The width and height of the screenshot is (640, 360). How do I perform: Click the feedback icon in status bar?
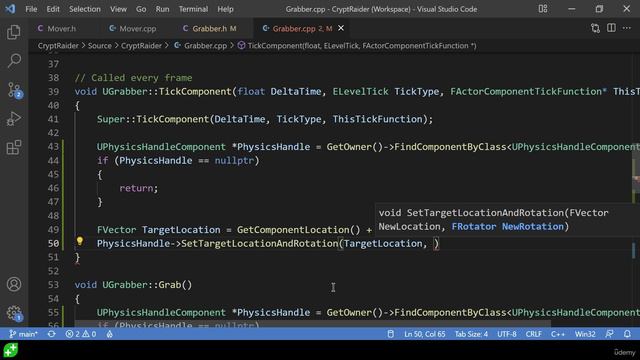[x=609, y=334]
